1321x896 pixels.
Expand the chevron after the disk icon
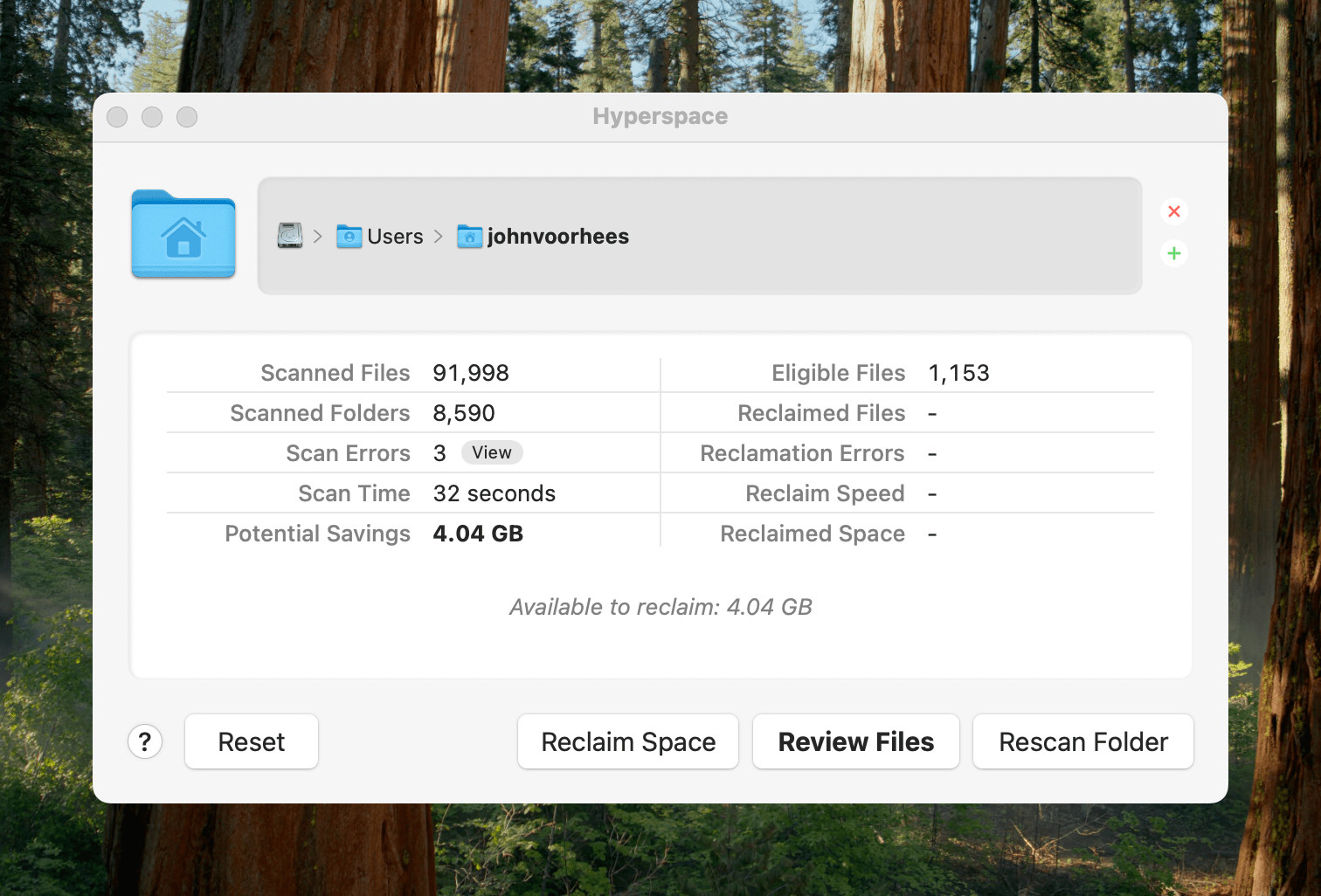click(x=317, y=236)
